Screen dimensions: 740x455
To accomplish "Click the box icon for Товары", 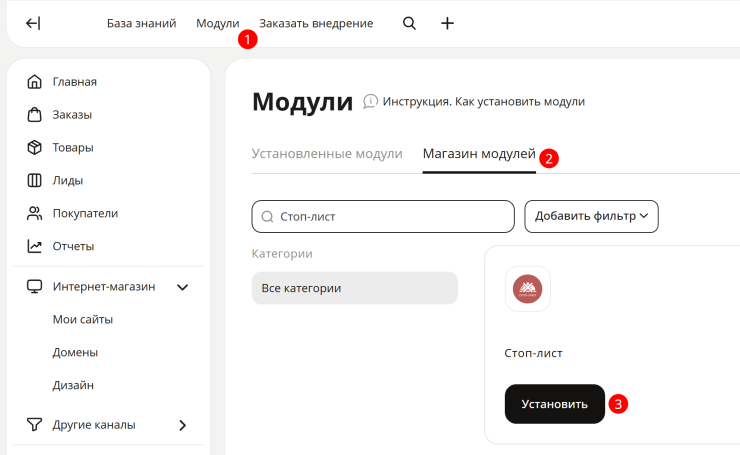I will pos(34,147).
